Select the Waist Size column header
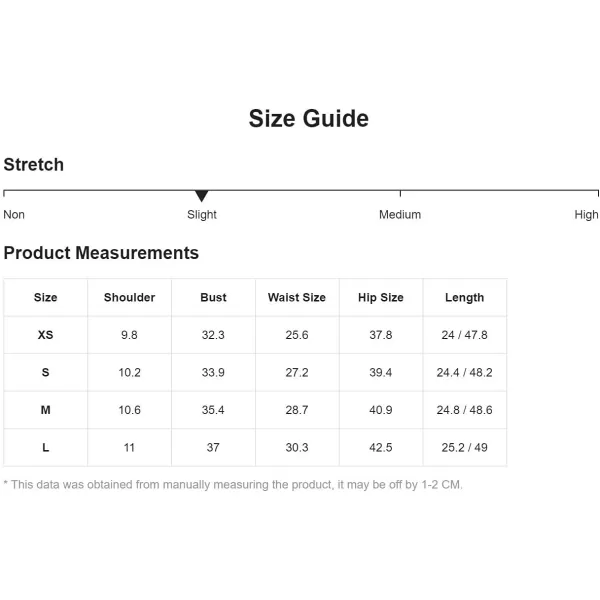This screenshot has height=600, width=600. click(297, 297)
